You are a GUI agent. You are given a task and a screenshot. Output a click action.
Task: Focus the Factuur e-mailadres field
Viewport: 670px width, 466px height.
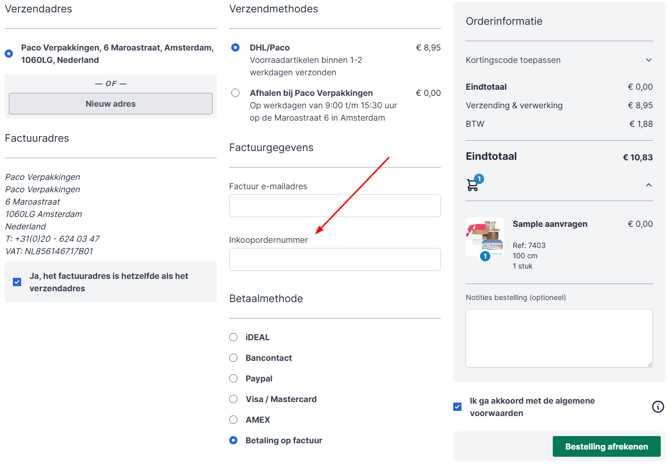point(334,206)
